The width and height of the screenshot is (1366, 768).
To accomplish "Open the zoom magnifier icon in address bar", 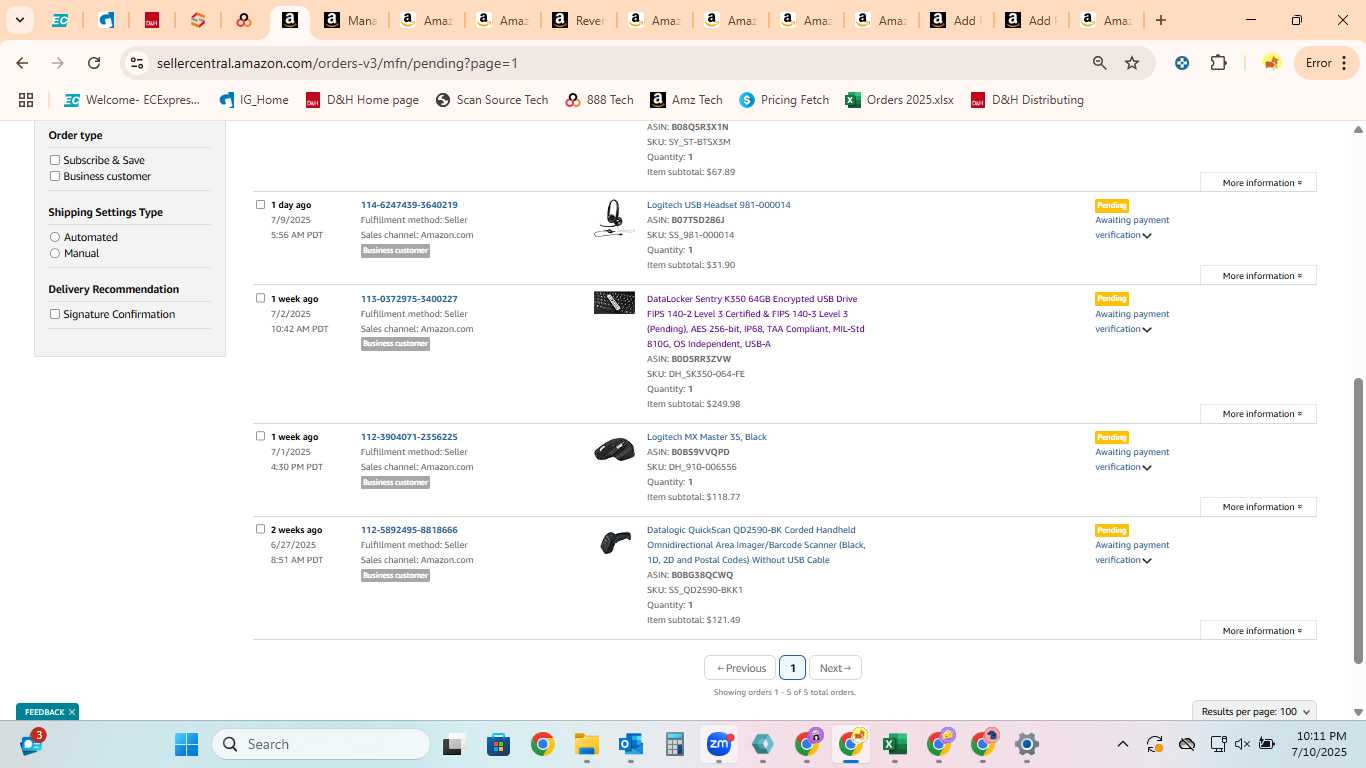I will point(1100,63).
